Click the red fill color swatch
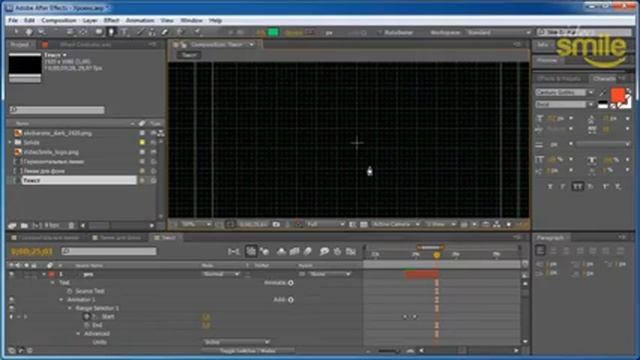This screenshot has width=640, height=360. click(617, 94)
